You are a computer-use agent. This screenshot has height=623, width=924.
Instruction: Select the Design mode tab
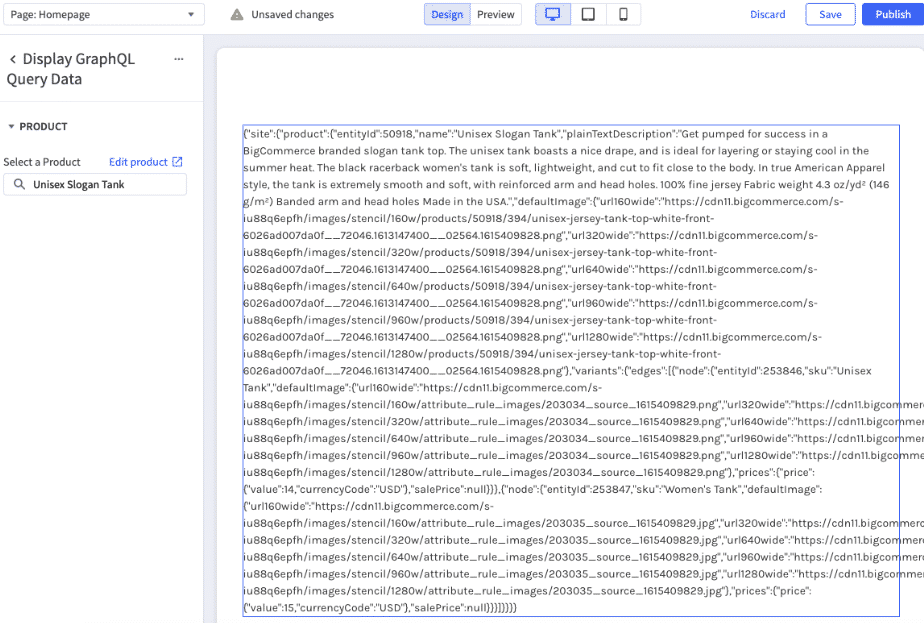coord(447,15)
